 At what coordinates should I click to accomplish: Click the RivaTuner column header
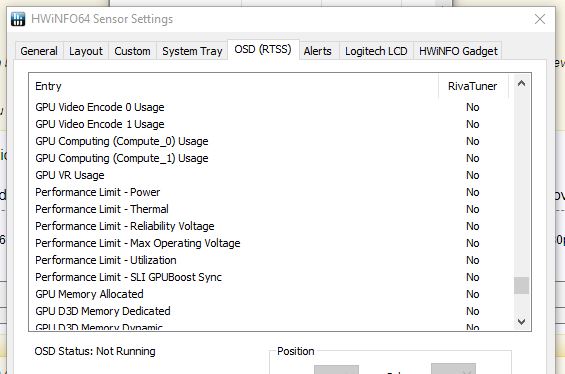click(x=473, y=86)
